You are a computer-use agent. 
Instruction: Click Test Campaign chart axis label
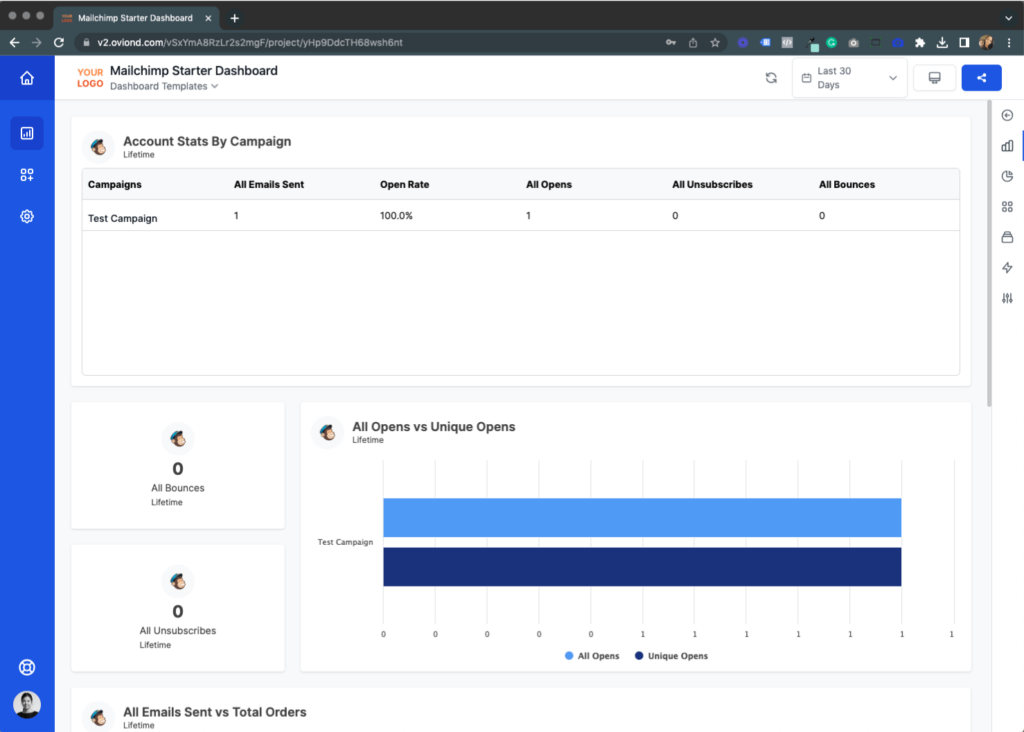coord(345,542)
